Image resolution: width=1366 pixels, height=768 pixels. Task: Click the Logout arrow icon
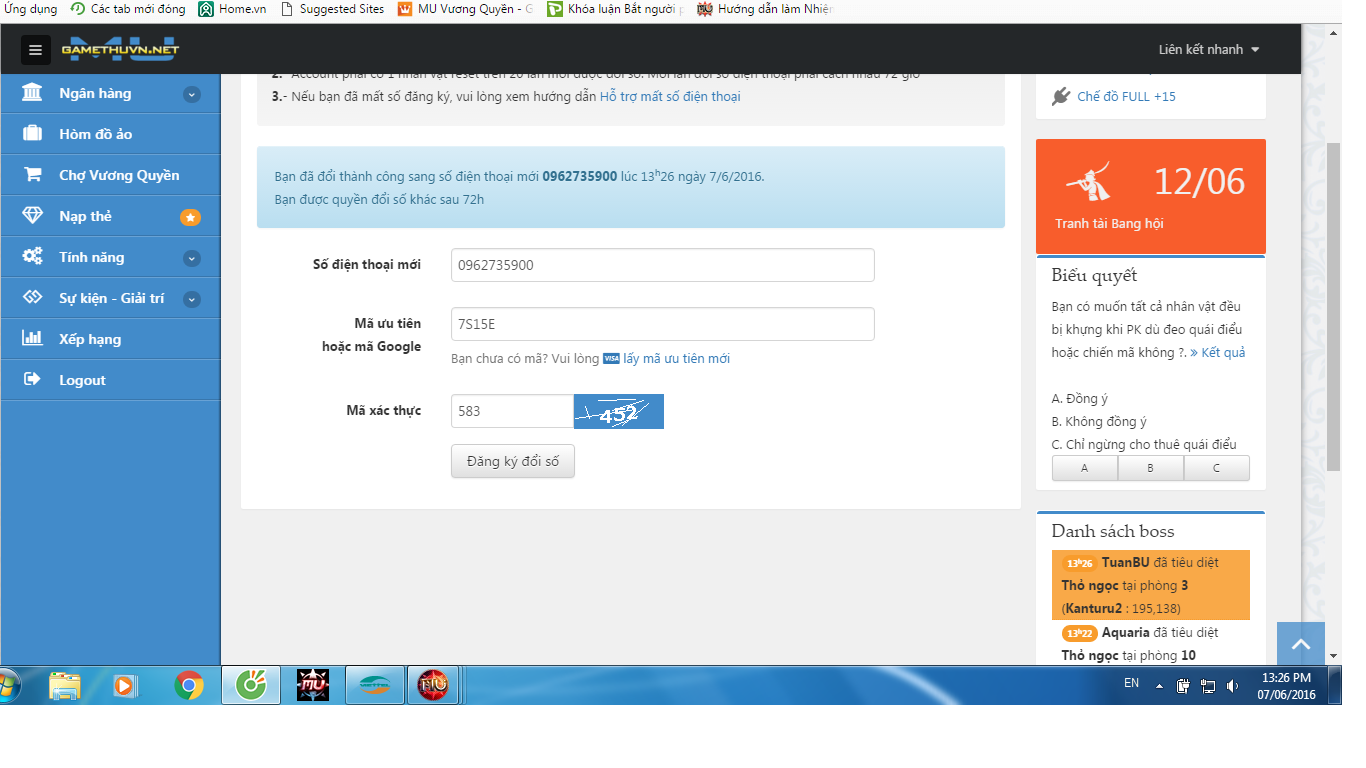pyautogui.click(x=32, y=380)
